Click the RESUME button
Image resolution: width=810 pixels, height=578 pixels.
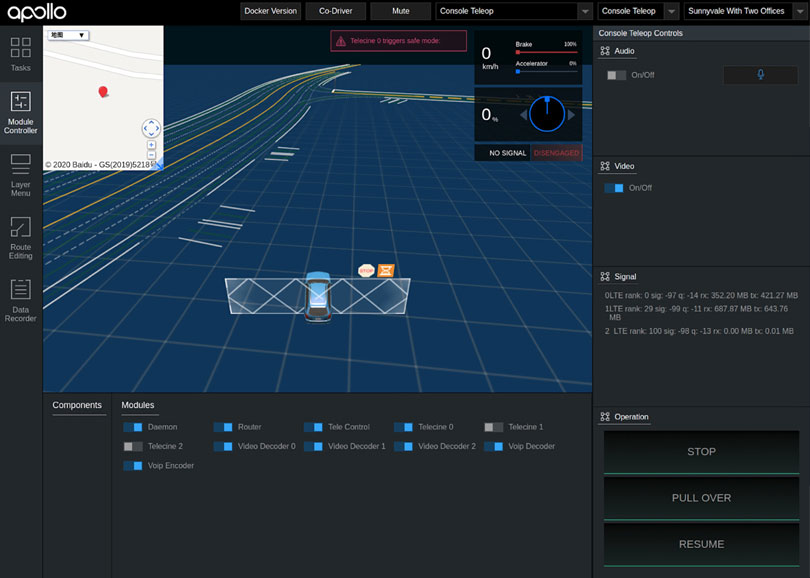(x=702, y=544)
